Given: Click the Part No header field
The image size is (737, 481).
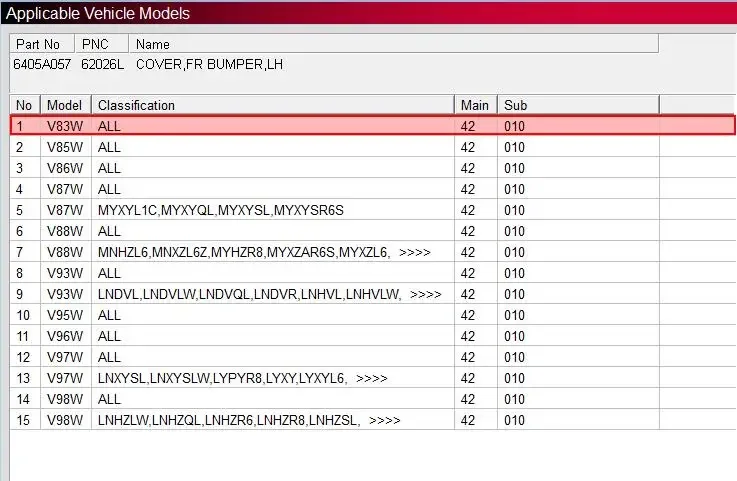Looking at the screenshot, I should pos(42,44).
